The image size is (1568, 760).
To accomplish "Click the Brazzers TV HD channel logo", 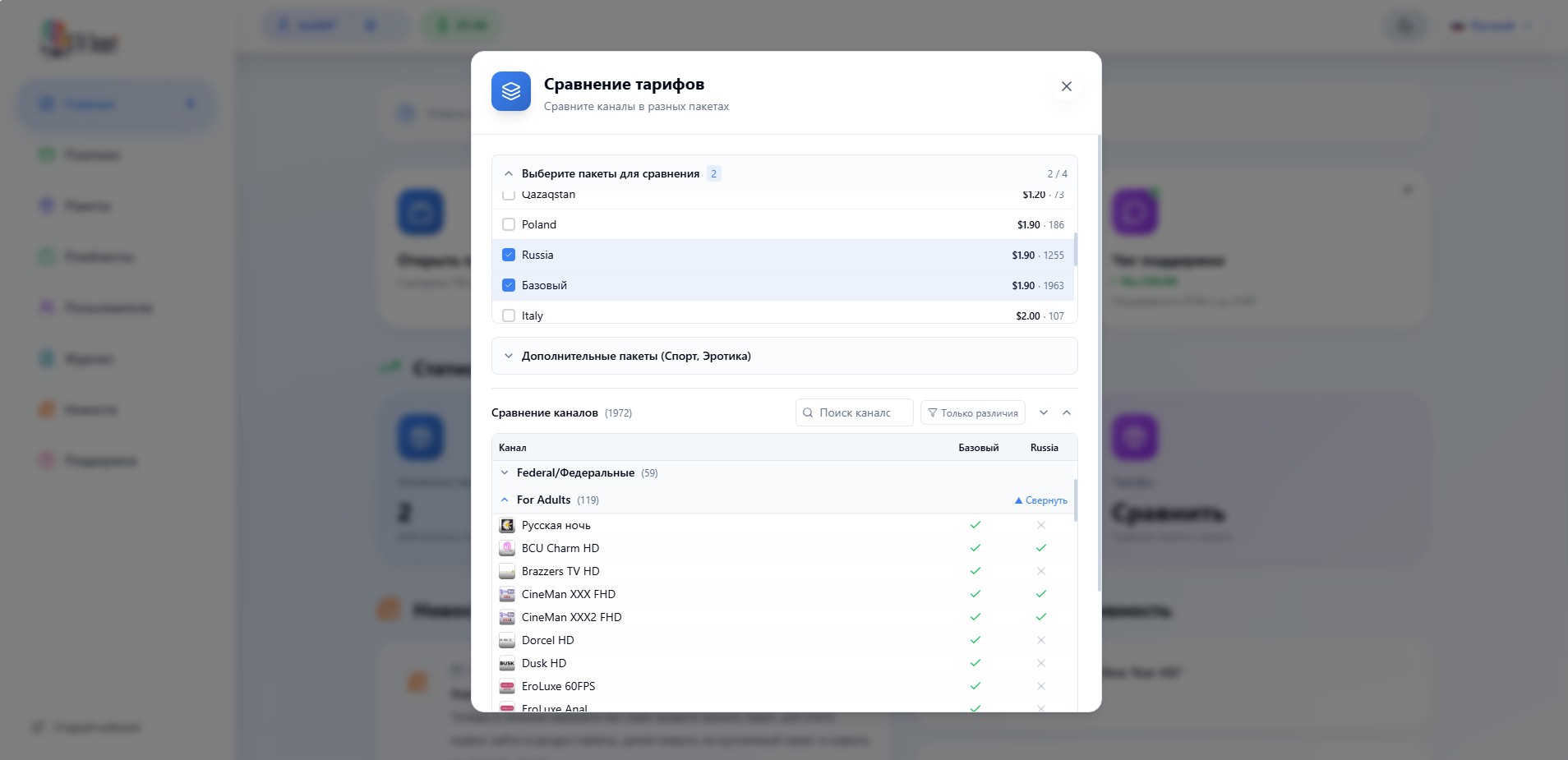I will click(507, 571).
